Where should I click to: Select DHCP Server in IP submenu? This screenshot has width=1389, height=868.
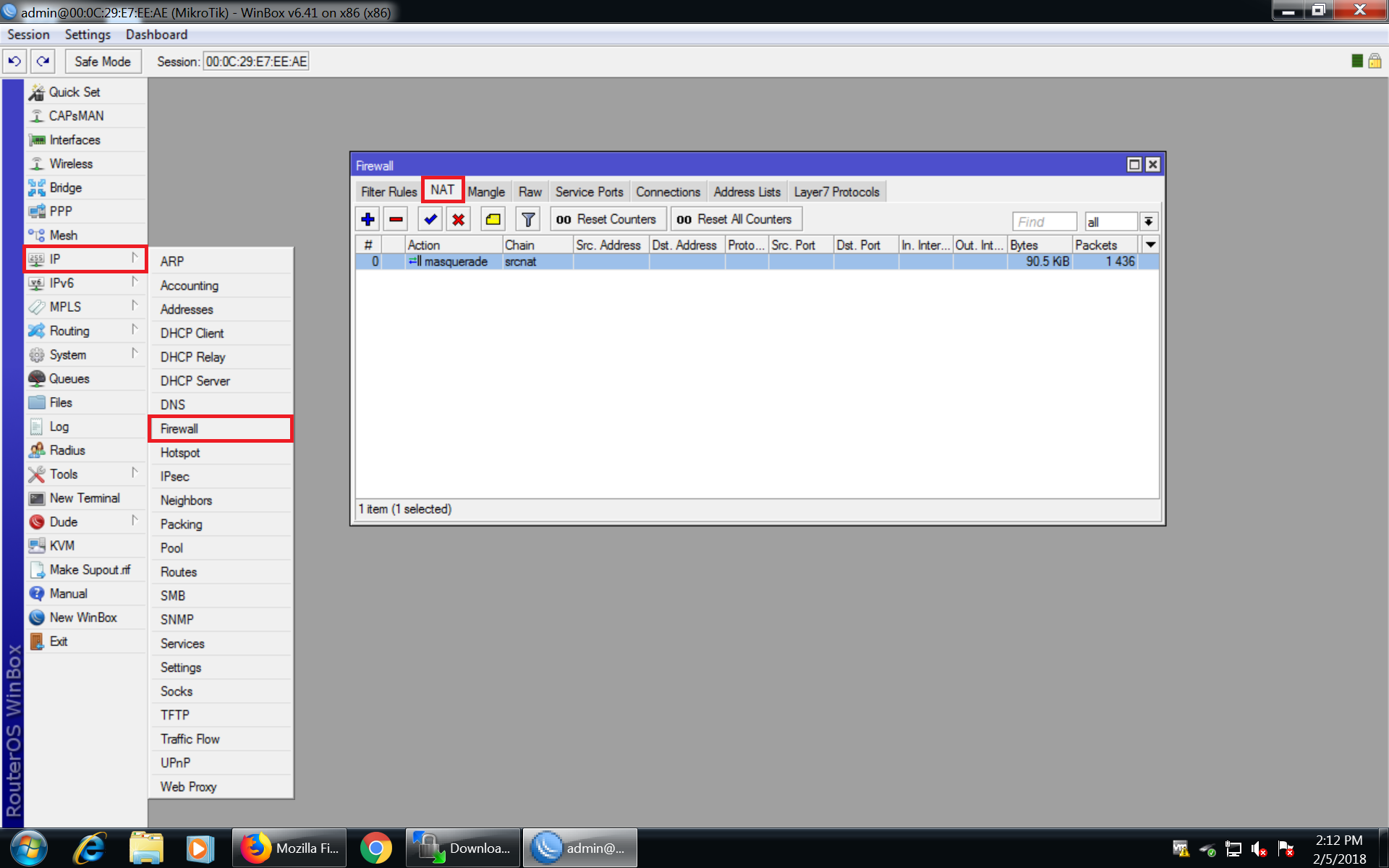221,380
